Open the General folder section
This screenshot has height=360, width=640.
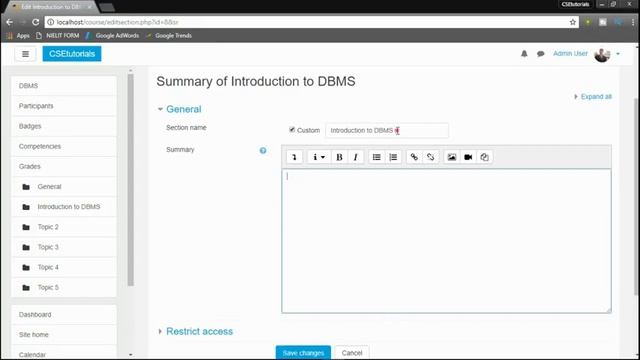(64, 187)
